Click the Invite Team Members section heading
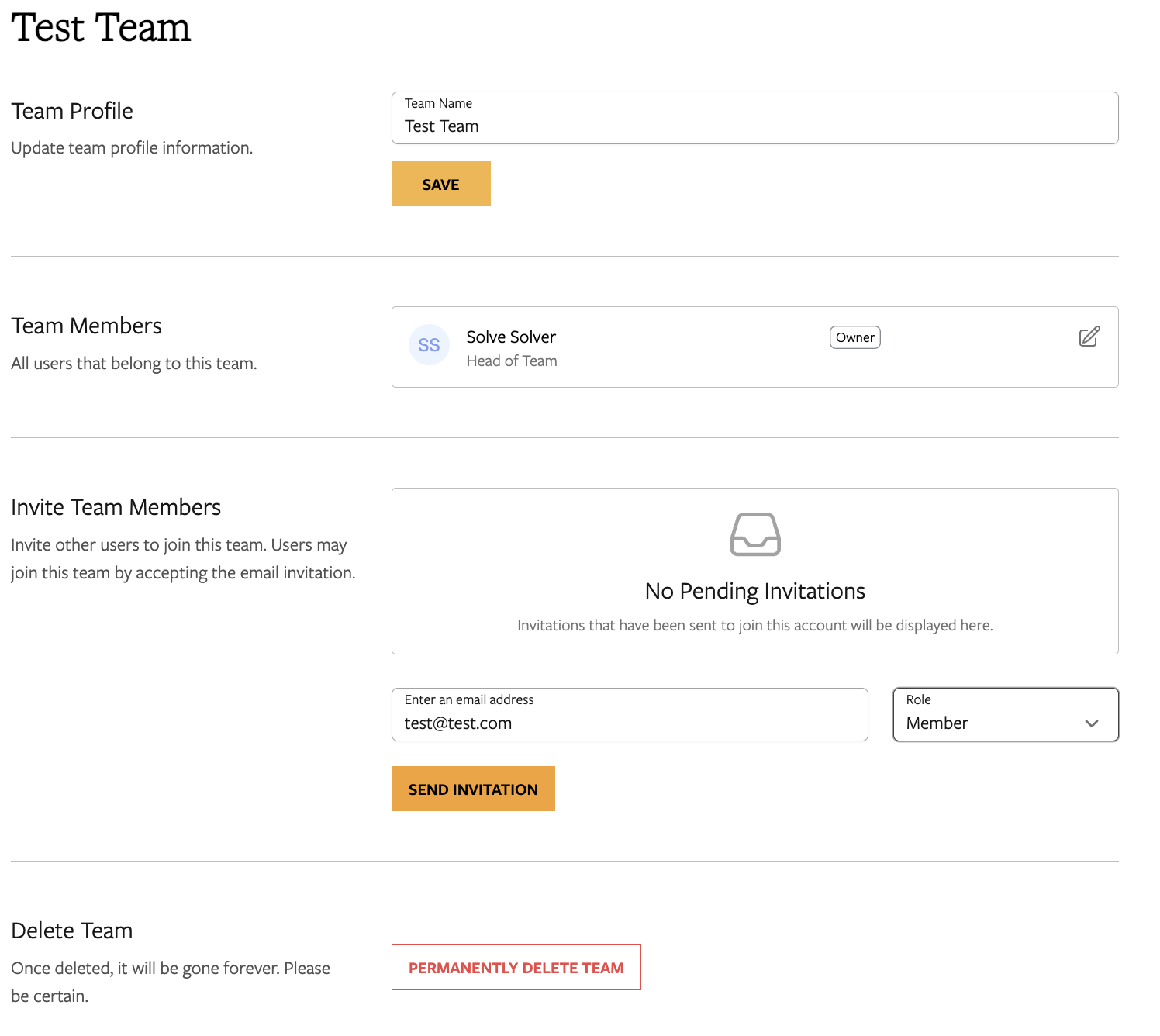This screenshot has width=1160, height=1036. 116,507
